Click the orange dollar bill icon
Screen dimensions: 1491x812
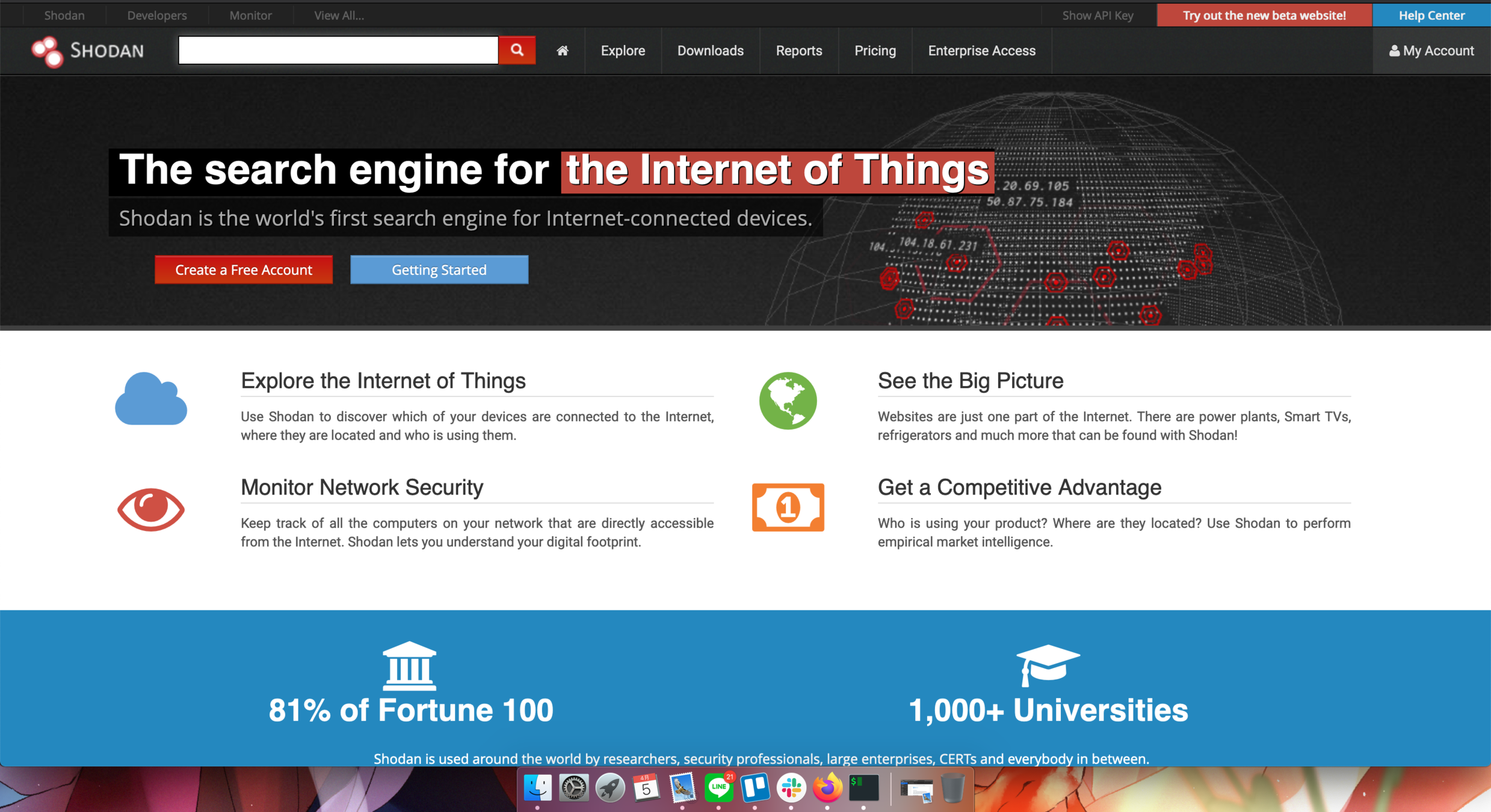[788, 507]
